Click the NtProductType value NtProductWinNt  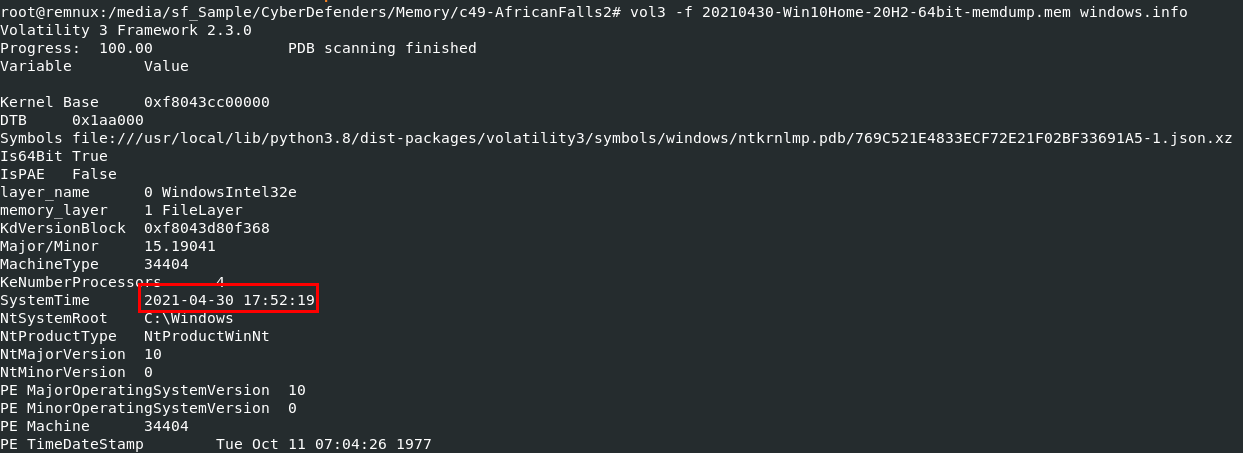click(206, 336)
